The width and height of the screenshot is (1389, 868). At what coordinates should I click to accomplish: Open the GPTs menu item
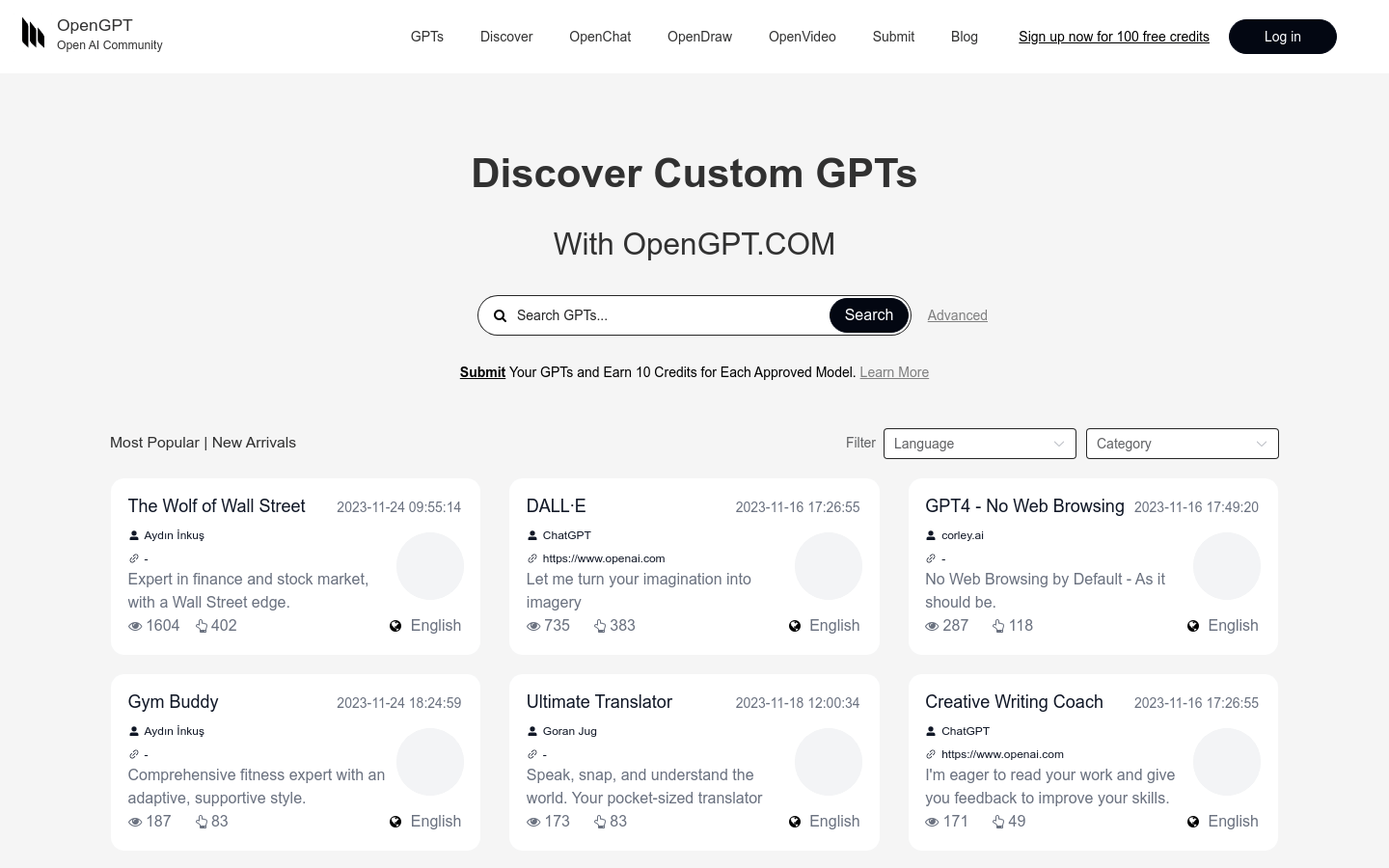(427, 37)
